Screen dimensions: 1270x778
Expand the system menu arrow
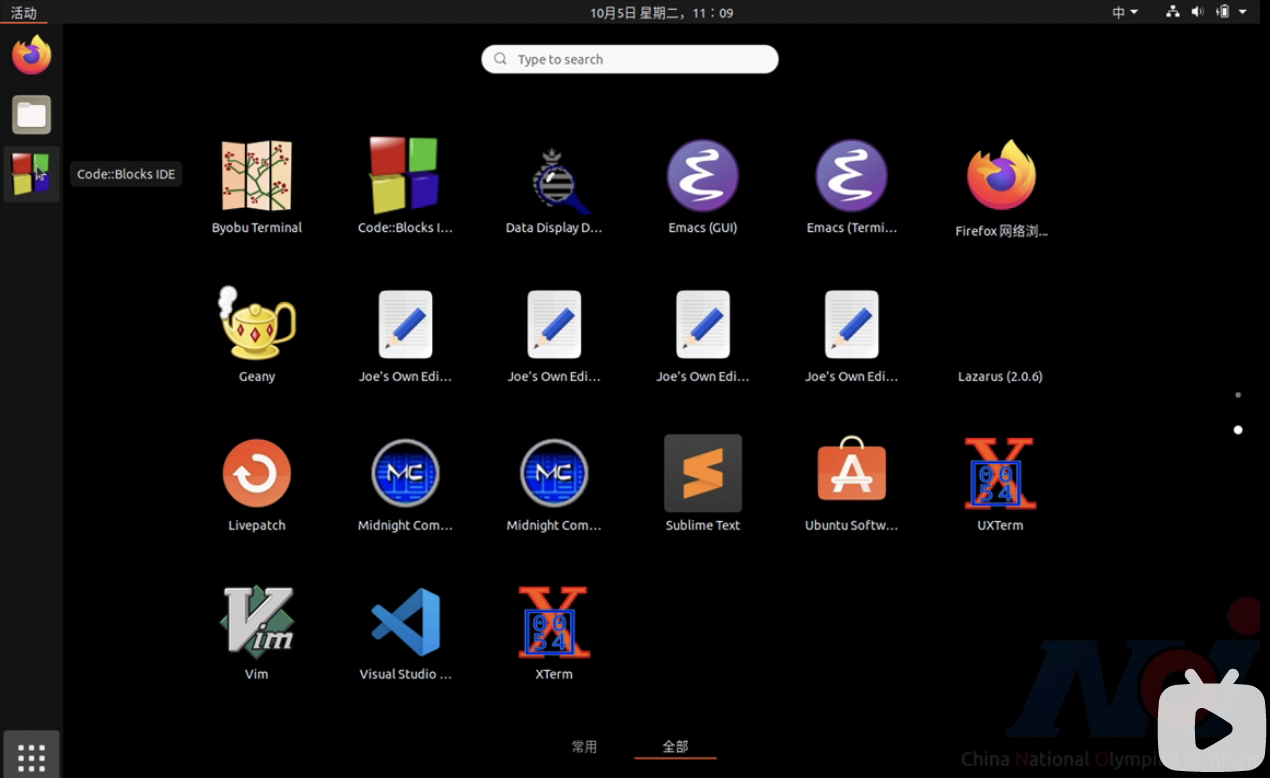[1243, 12]
